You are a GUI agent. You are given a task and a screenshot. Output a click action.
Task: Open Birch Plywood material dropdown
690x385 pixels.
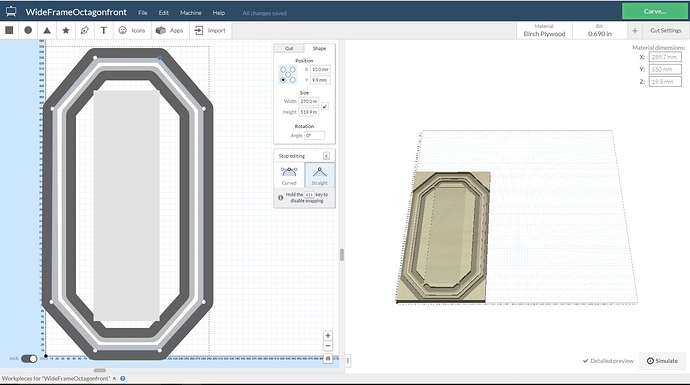tap(544, 31)
